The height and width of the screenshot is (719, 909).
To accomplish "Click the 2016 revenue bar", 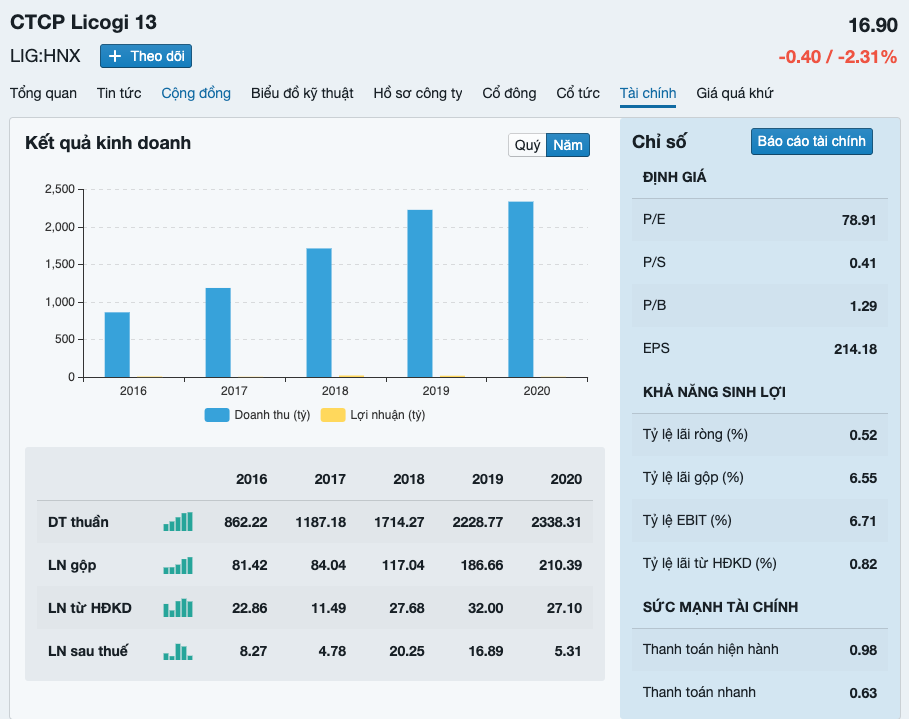I will point(117,344).
